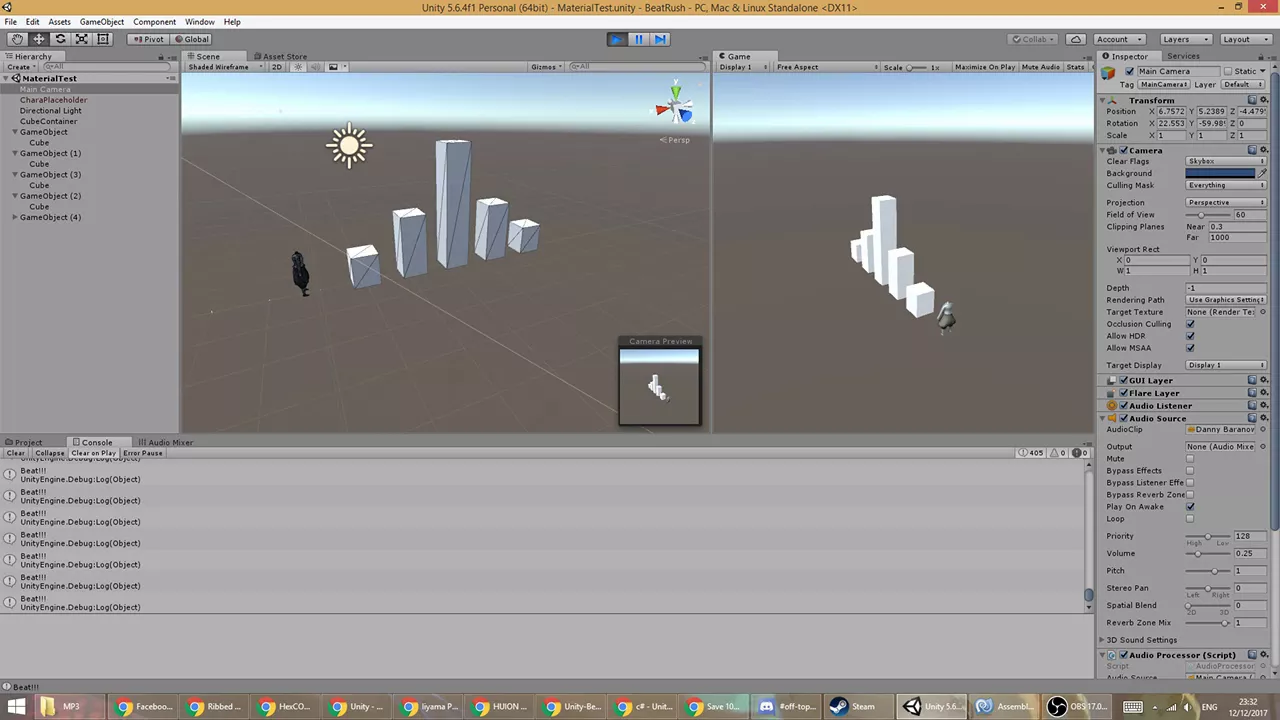This screenshot has width=1280, height=720.
Task: Open GUI Layer help icon
Action: coord(1252,380)
